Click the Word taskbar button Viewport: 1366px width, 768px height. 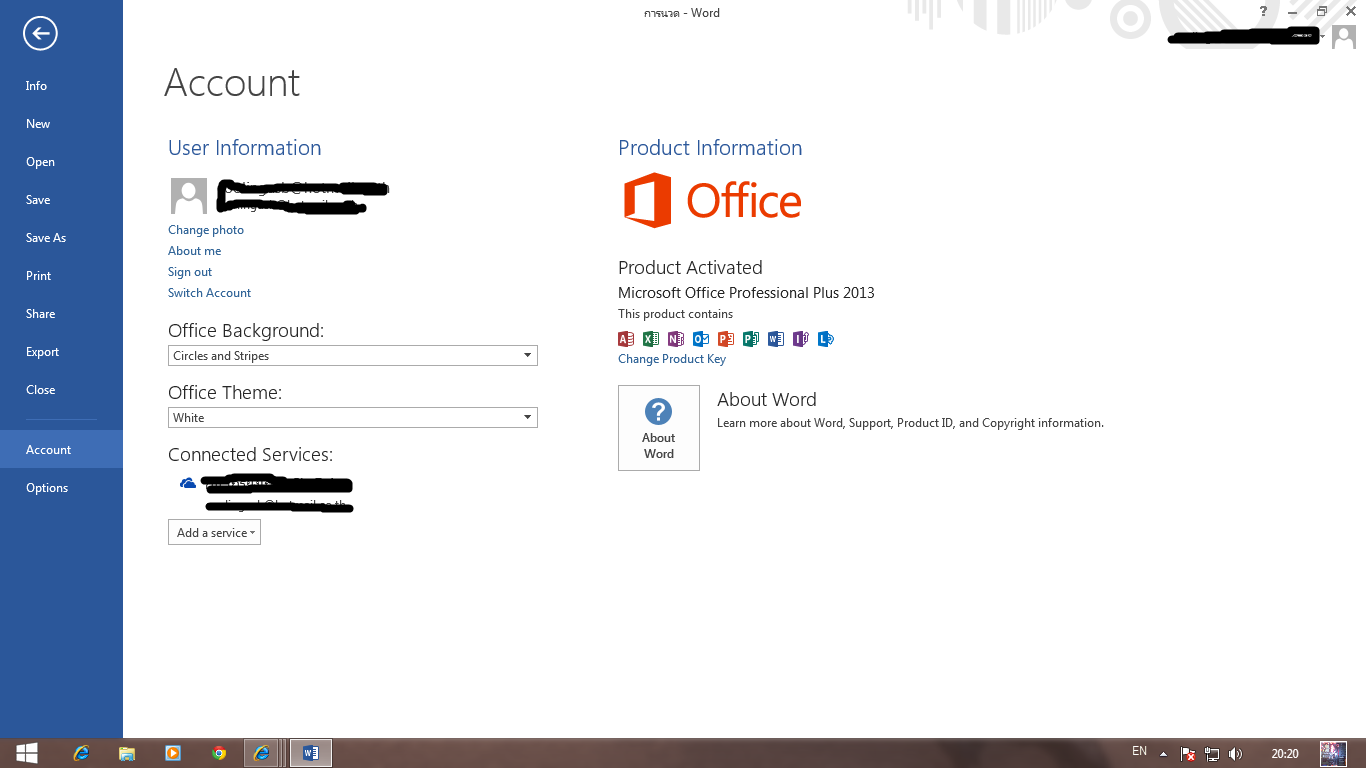[311, 753]
